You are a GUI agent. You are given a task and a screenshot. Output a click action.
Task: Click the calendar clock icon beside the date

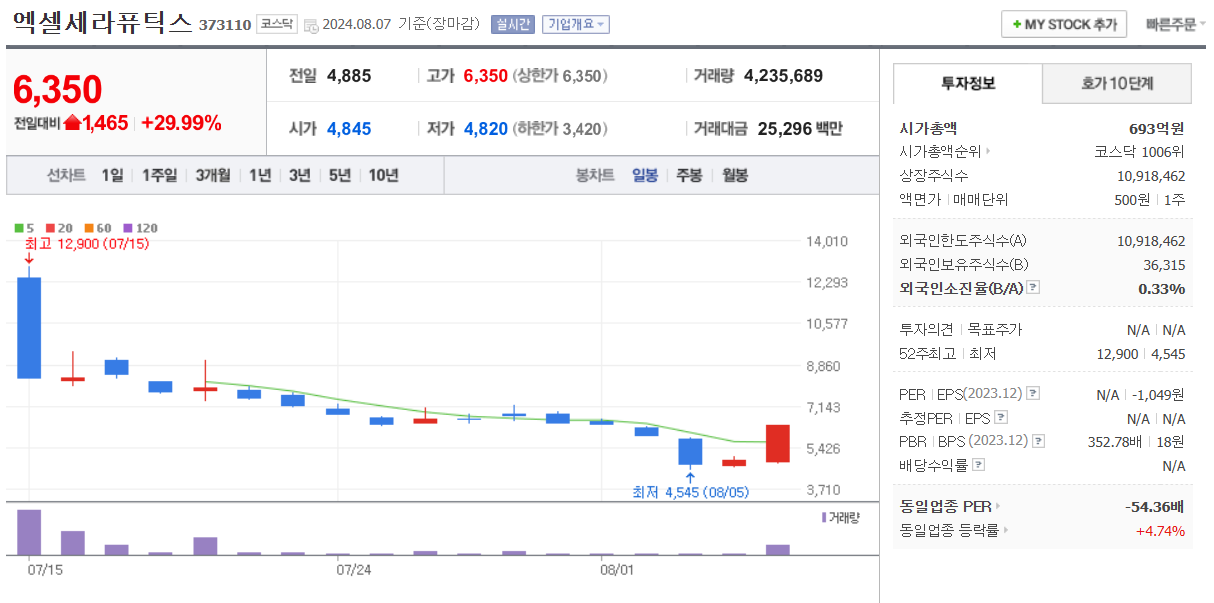coord(311,25)
